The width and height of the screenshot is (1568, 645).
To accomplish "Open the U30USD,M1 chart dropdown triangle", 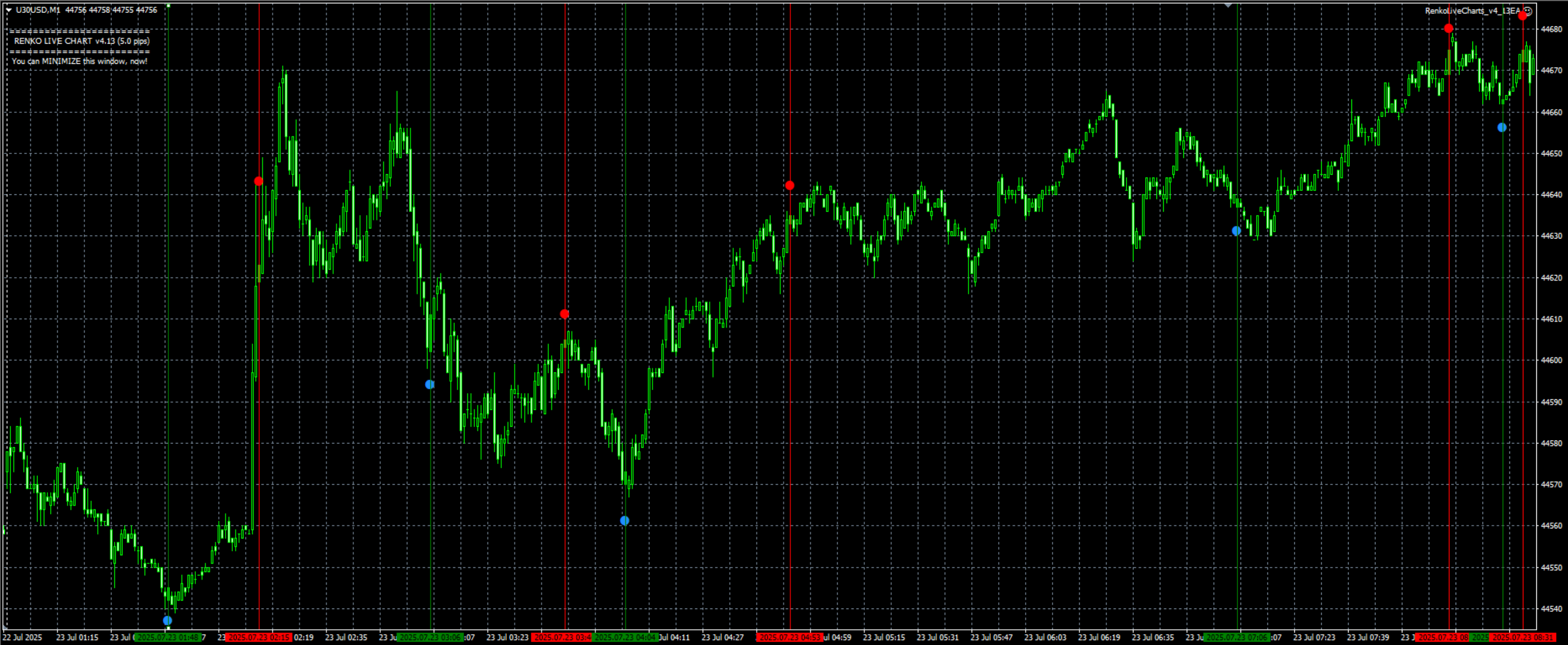I will coord(9,11).
